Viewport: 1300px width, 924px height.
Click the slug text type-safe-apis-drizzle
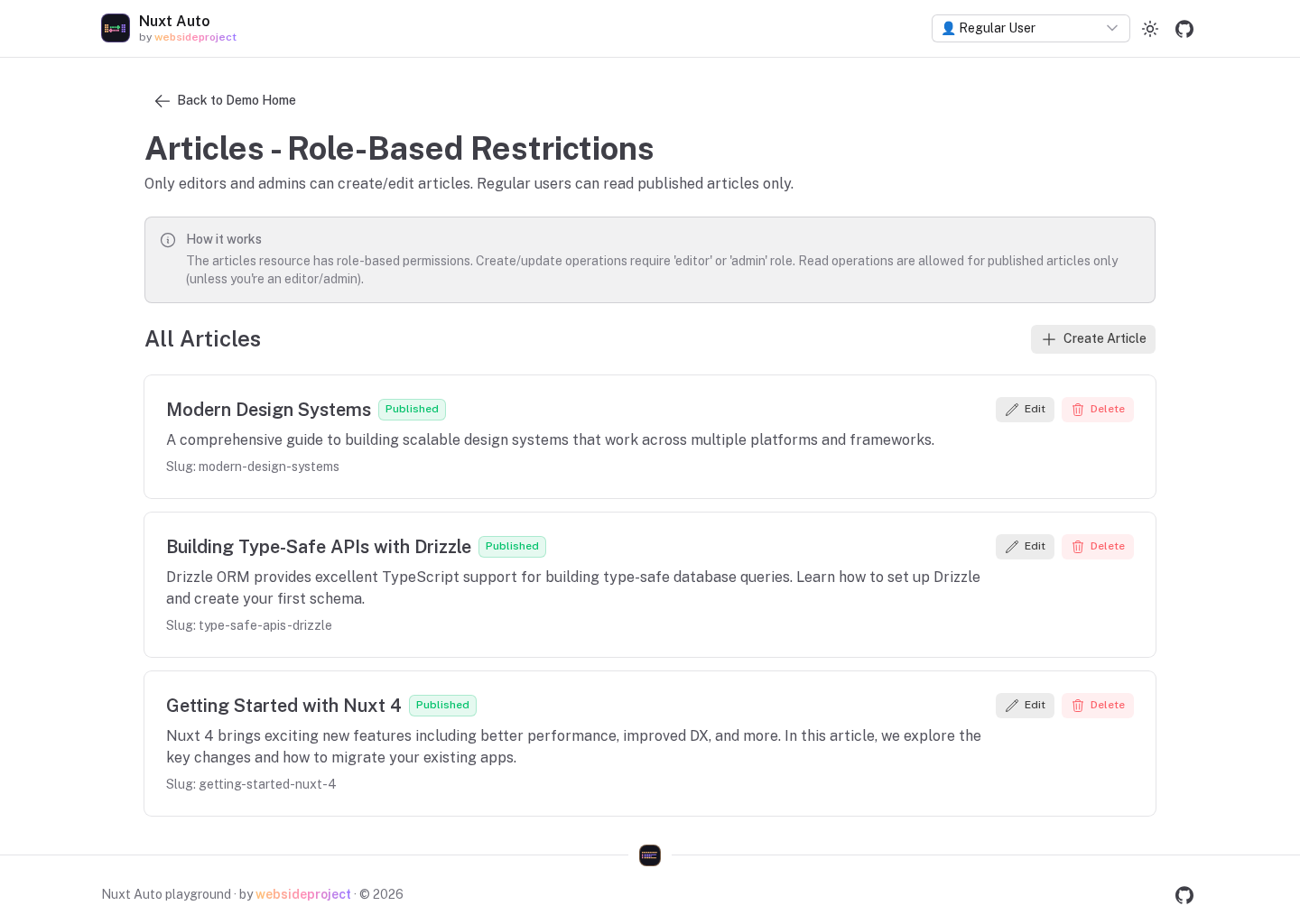click(265, 625)
